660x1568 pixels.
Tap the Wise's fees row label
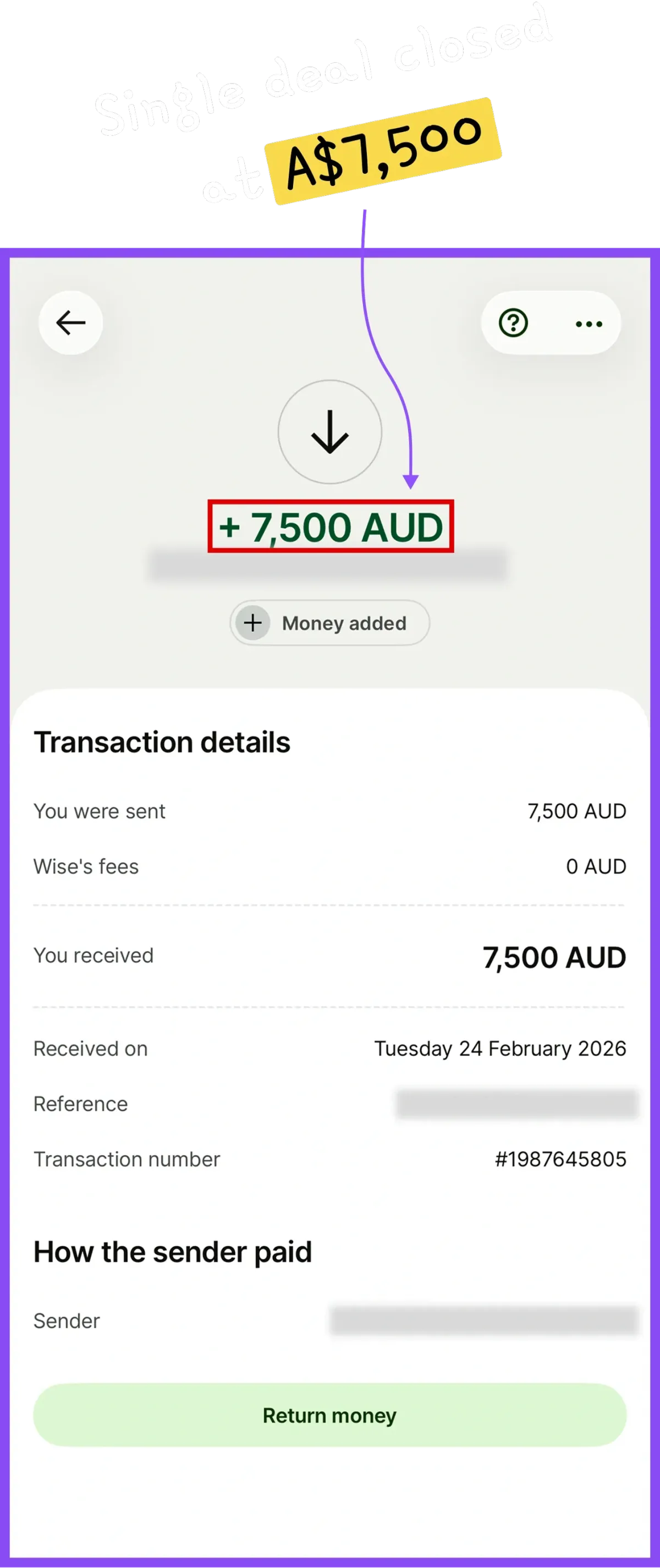(x=86, y=866)
